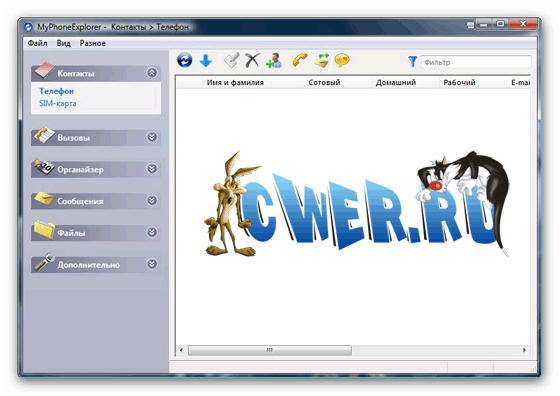Select the Телефон contacts link
This screenshot has height=396, width=560.
click(x=56, y=91)
